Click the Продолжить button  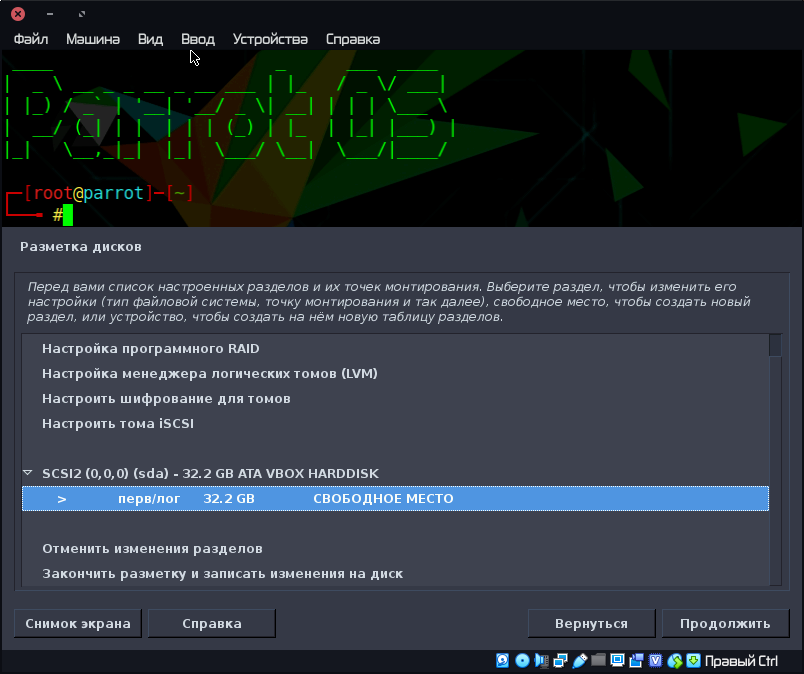point(726,623)
